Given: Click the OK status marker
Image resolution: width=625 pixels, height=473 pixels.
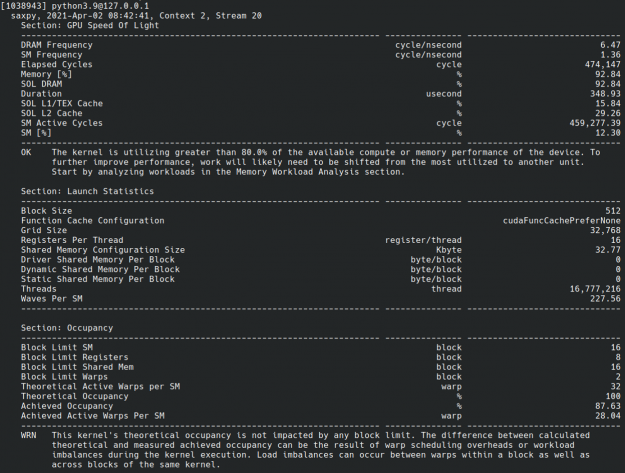Looking at the screenshot, I should (x=27, y=152).
